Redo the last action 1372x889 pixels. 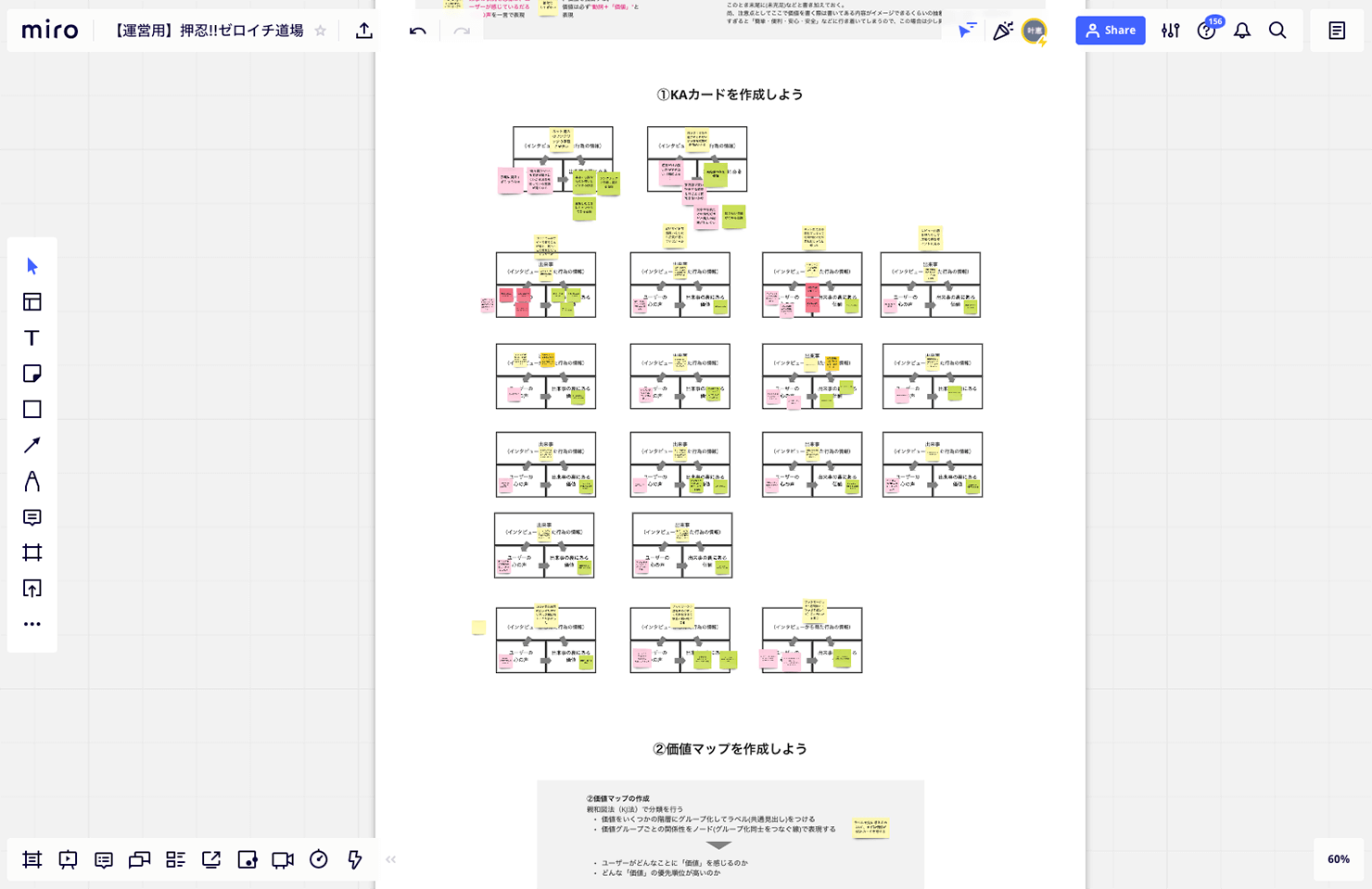[x=462, y=31]
